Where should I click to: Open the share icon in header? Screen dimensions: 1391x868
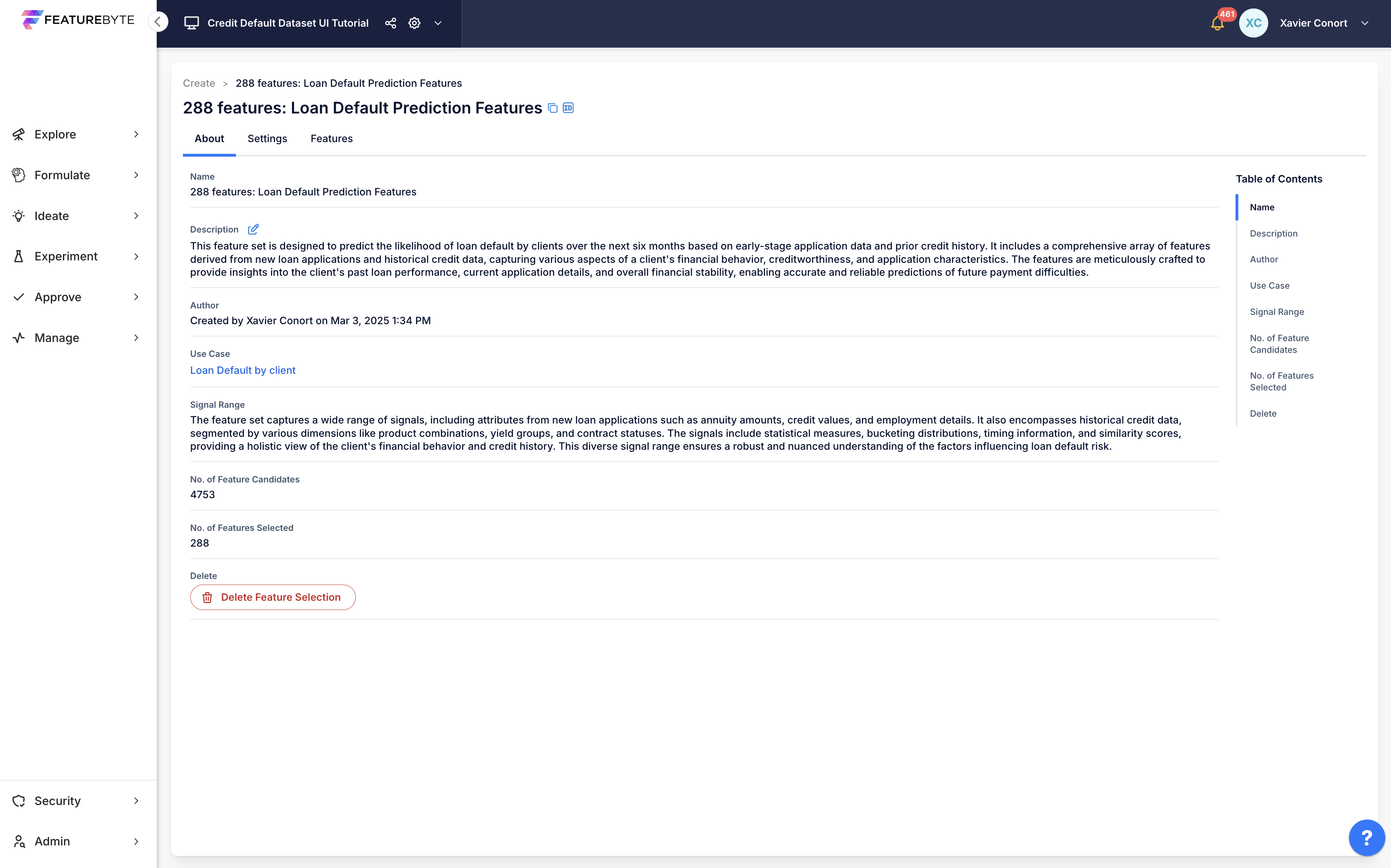click(391, 23)
